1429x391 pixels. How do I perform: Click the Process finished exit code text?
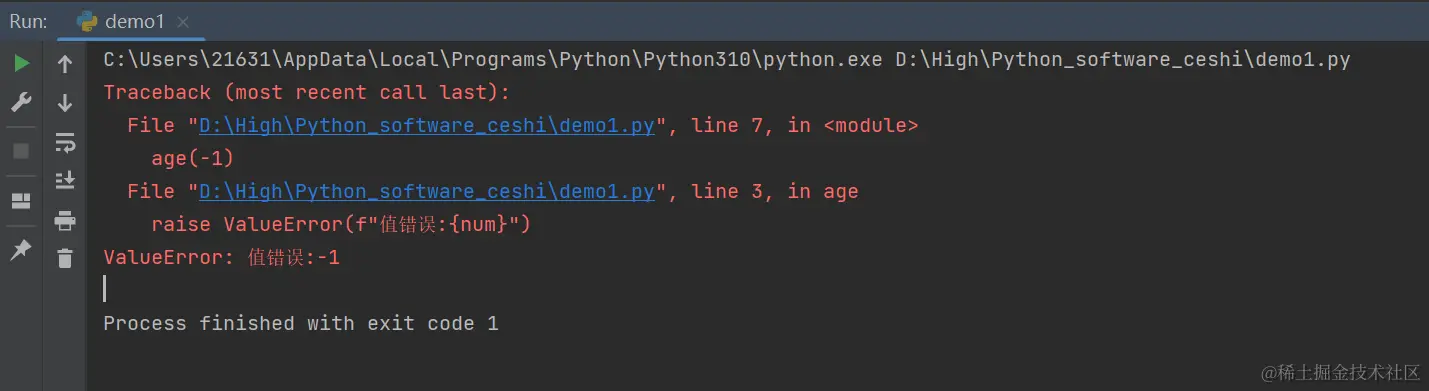[x=300, y=323]
